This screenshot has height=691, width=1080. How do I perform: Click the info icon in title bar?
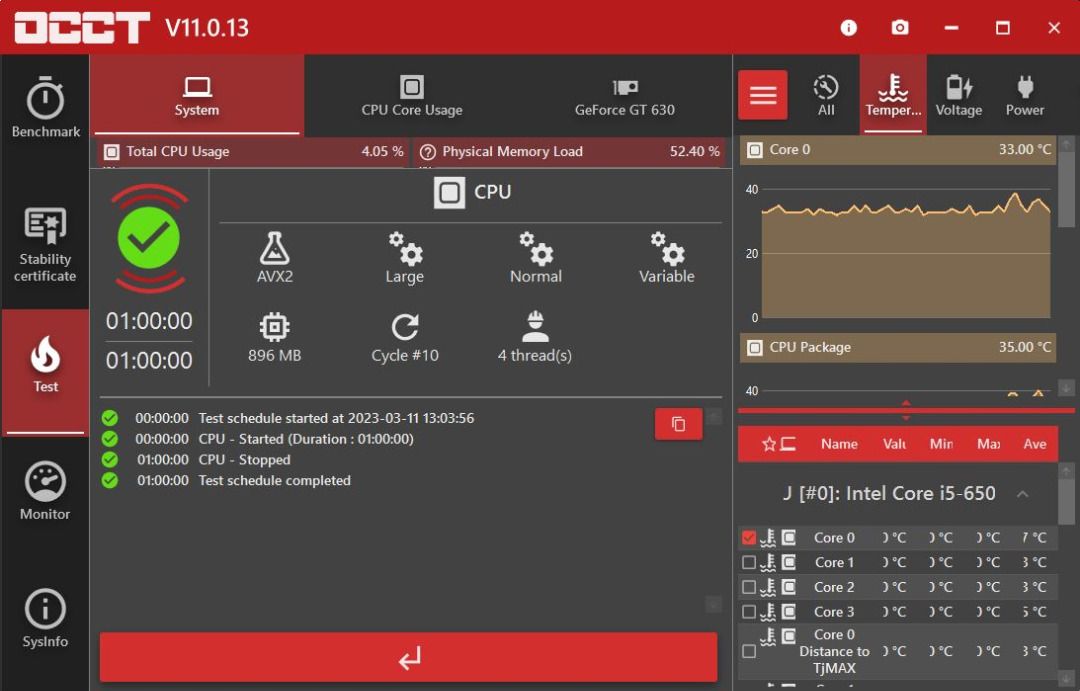click(849, 28)
